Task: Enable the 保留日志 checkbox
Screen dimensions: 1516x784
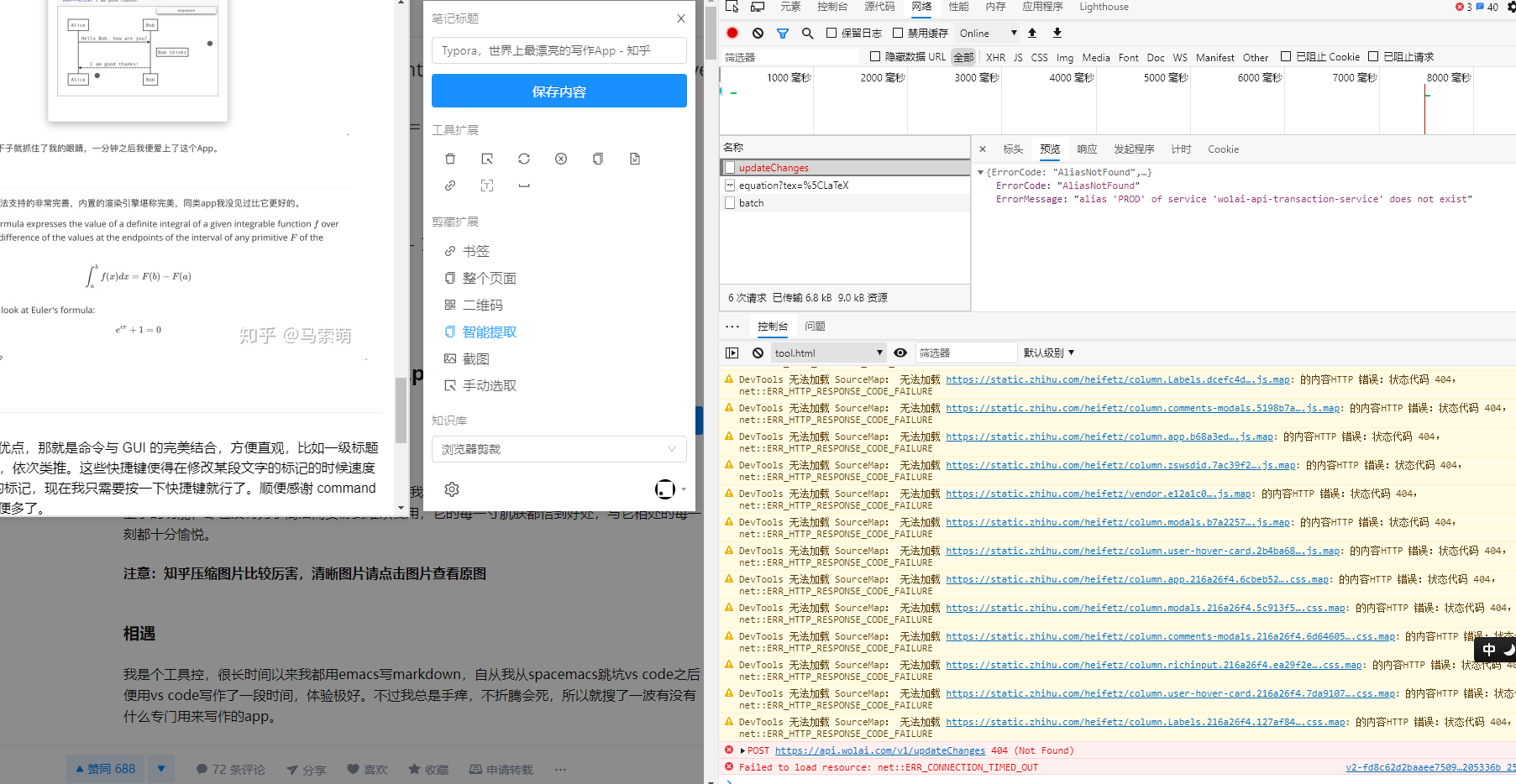Action: [x=832, y=33]
